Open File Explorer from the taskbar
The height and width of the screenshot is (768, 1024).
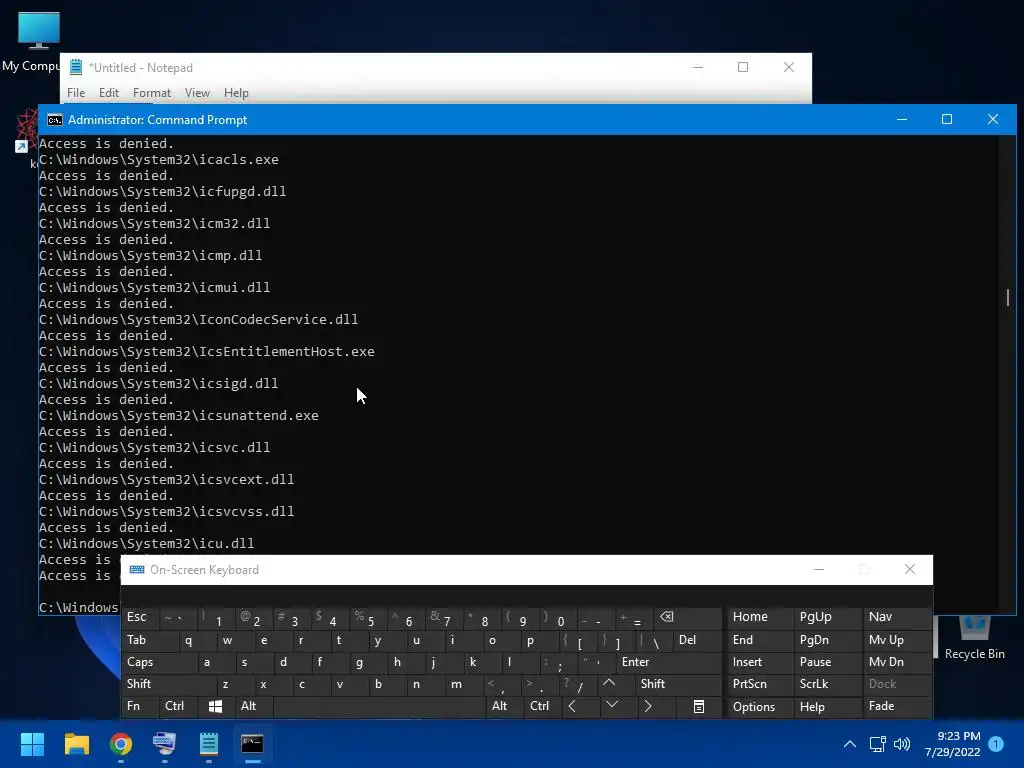coord(76,743)
